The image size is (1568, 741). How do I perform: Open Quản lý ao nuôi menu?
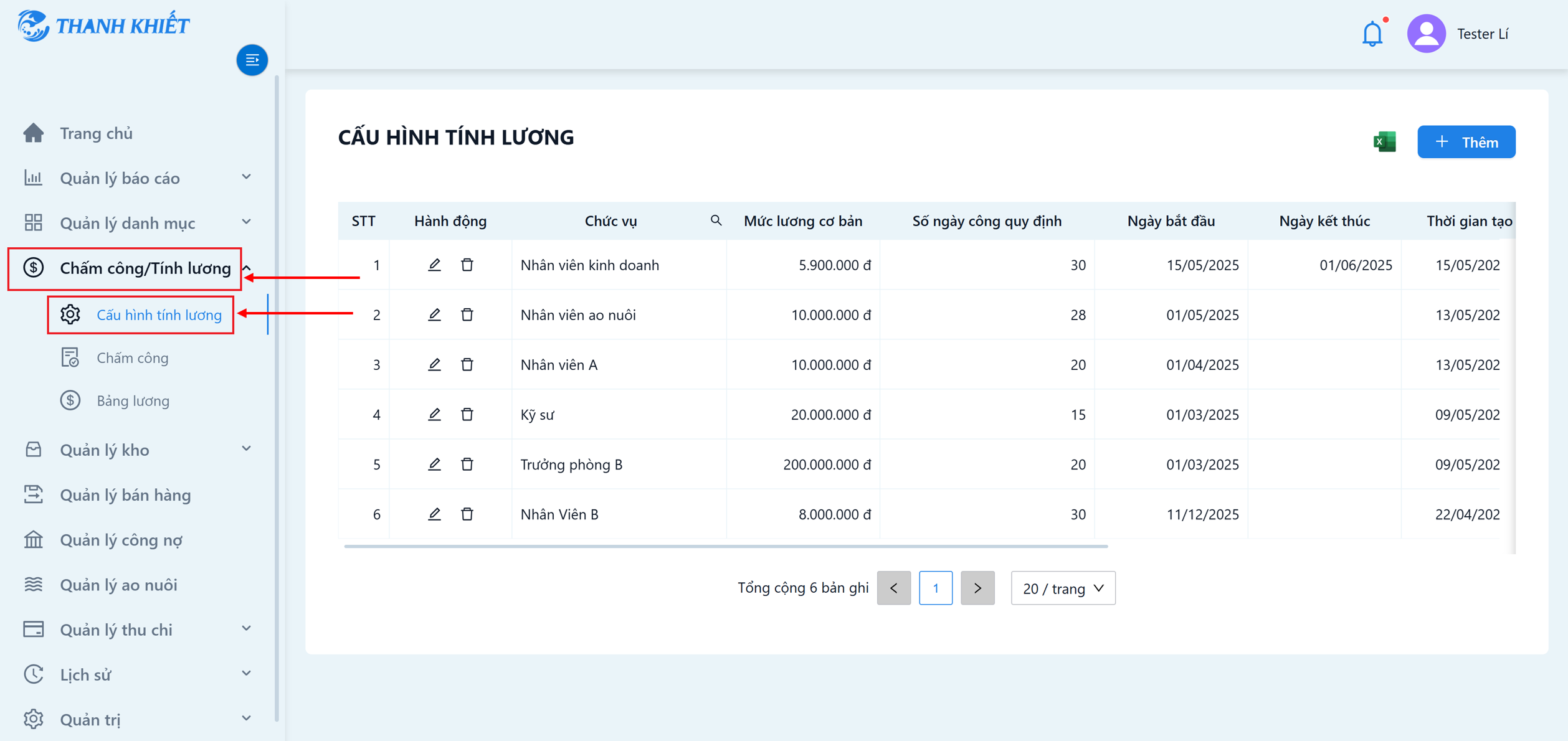[x=118, y=584]
